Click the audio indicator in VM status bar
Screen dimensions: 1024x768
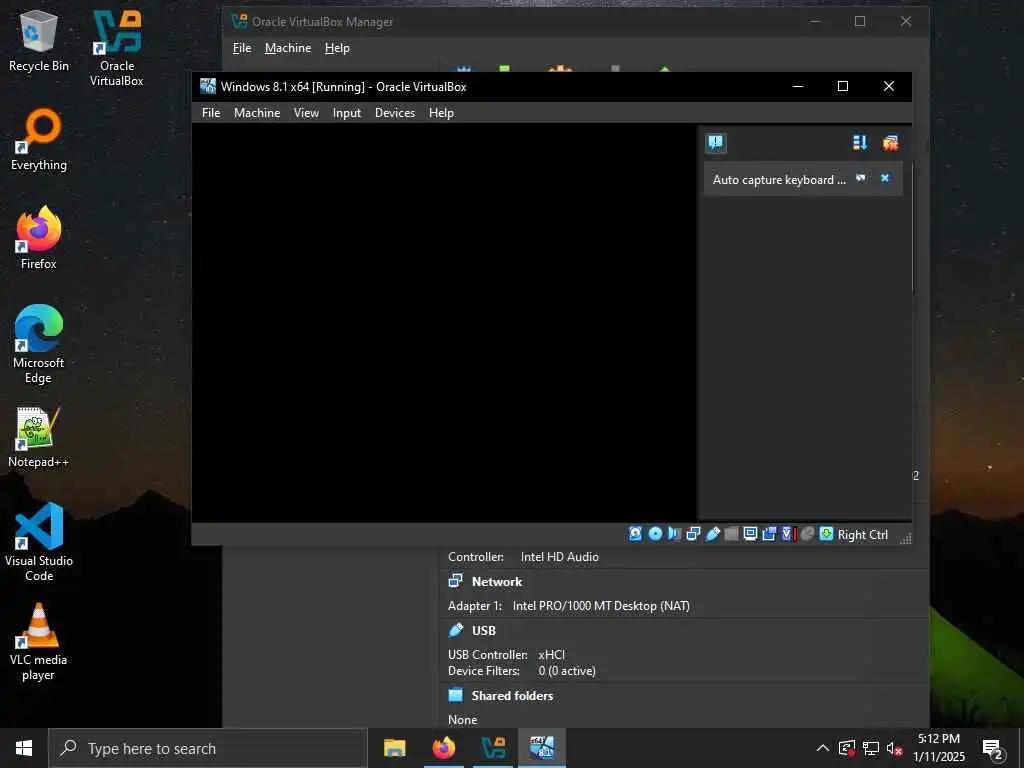pos(674,534)
